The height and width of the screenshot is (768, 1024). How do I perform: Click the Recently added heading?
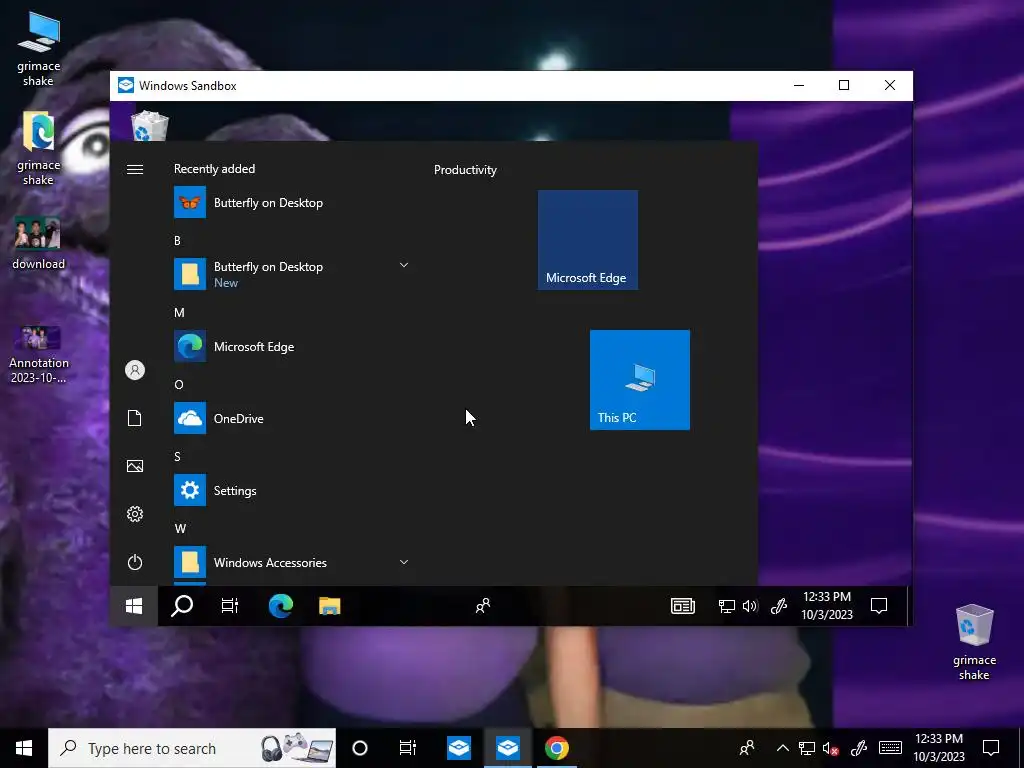click(x=214, y=168)
